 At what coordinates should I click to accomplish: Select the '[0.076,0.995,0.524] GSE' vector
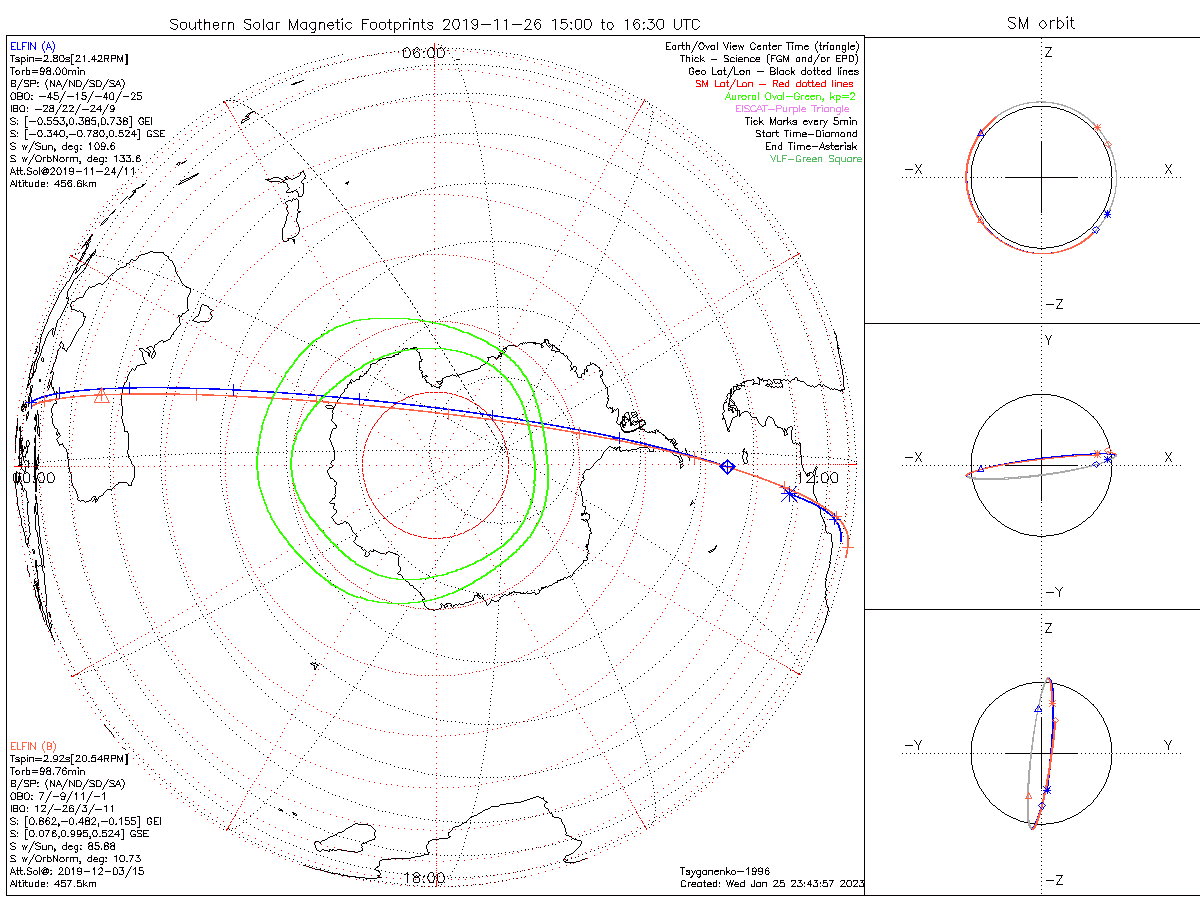87,834
